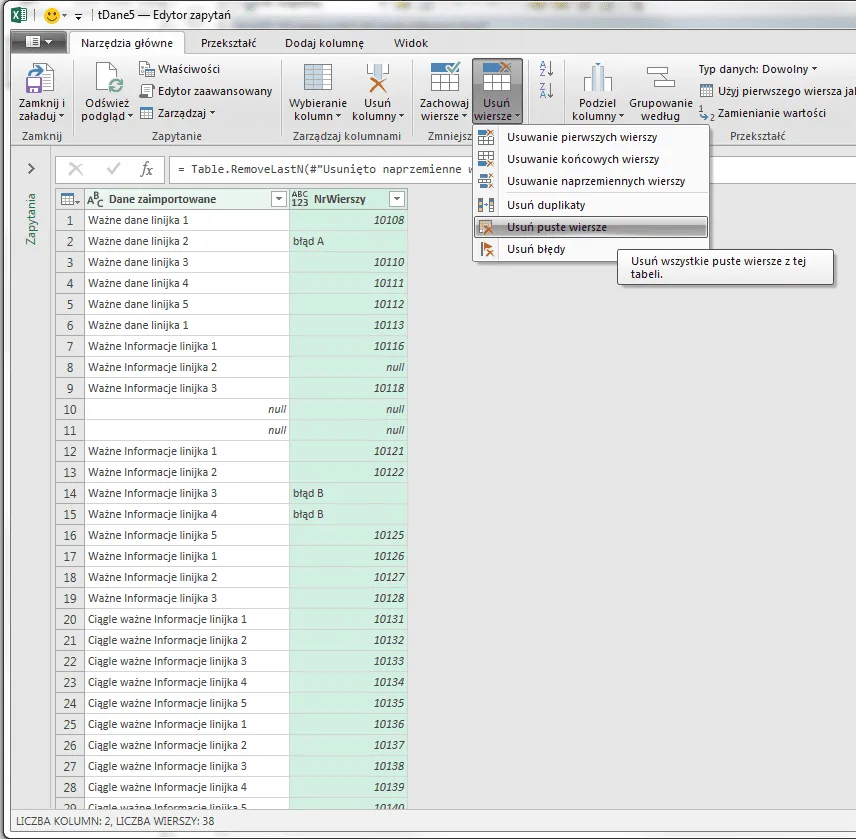Click the smiley feedback icon

click(x=51, y=15)
